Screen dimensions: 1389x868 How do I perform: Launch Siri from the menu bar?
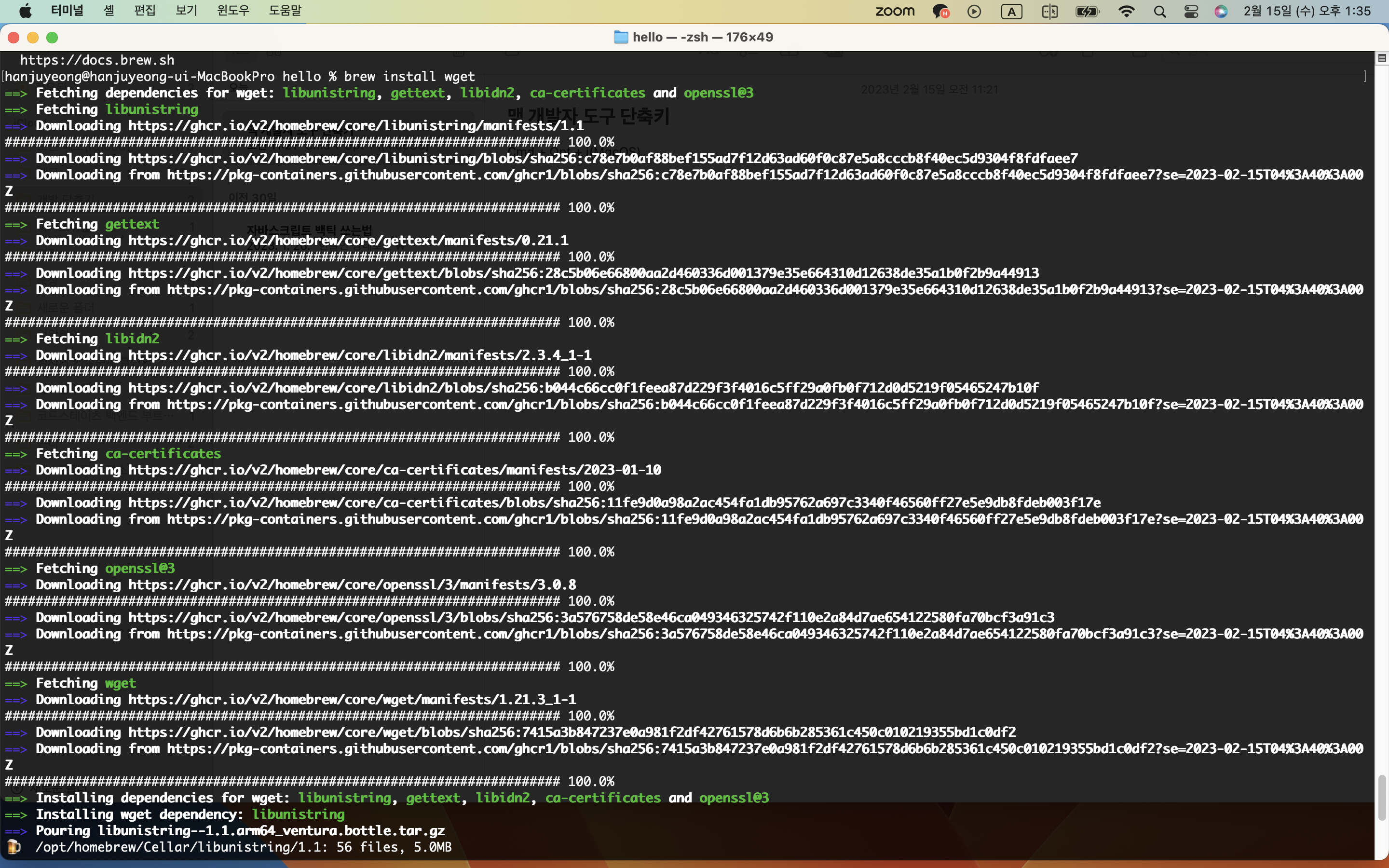tap(1221, 11)
